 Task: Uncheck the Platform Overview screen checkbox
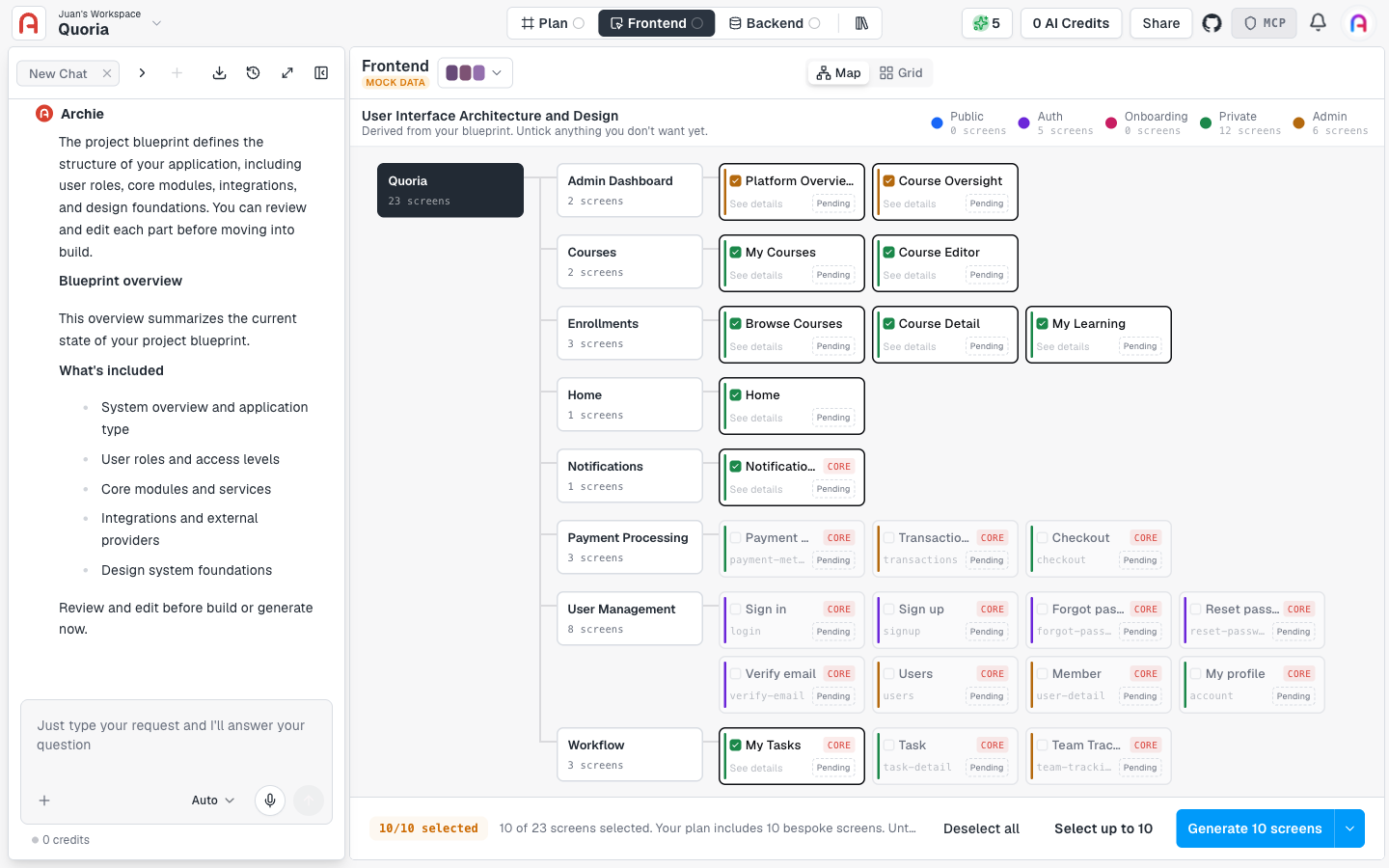[736, 181]
